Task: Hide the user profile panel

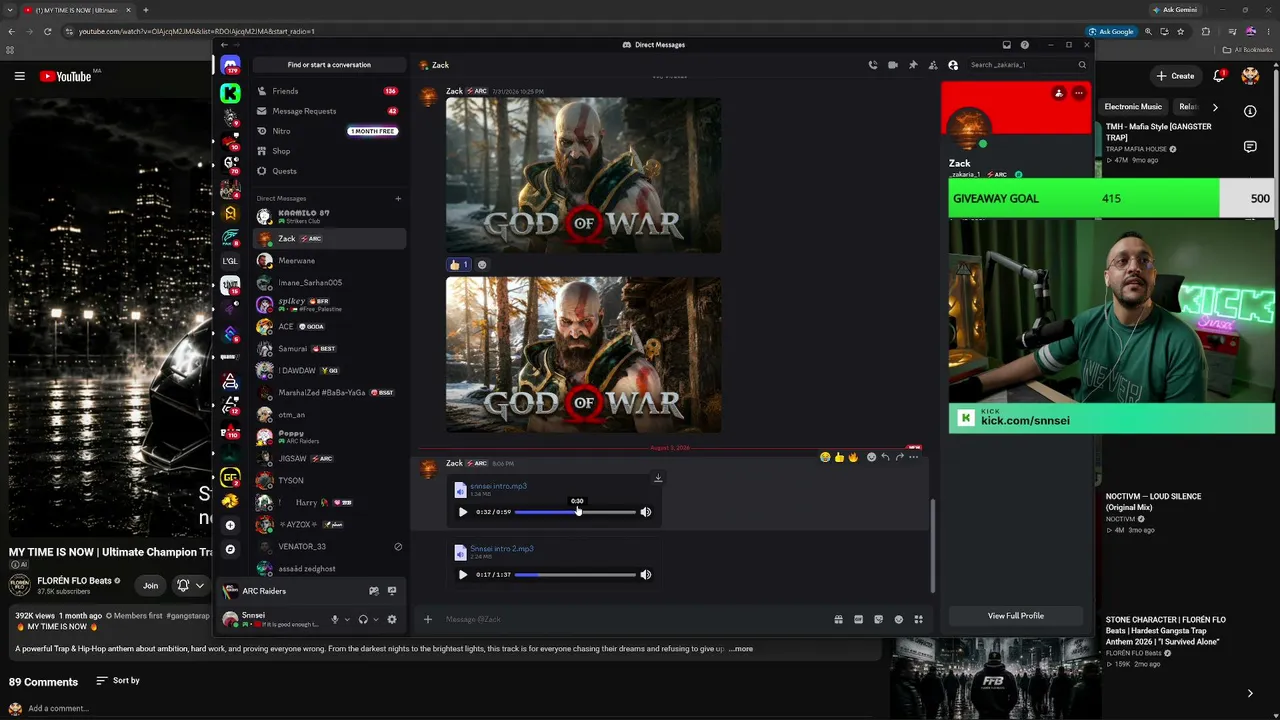Action: click(x=953, y=65)
